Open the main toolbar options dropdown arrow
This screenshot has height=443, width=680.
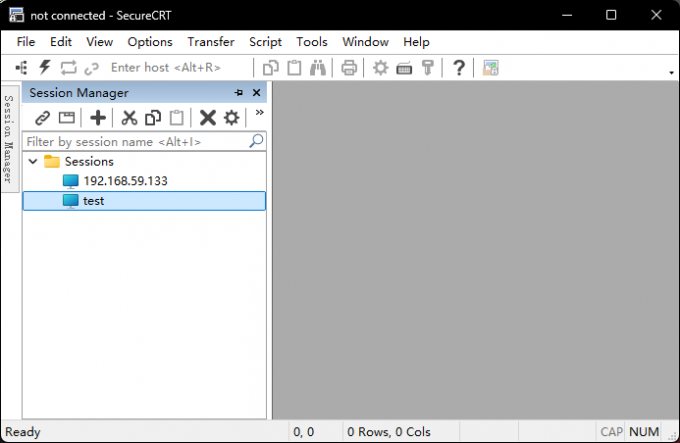pyautogui.click(x=671, y=72)
